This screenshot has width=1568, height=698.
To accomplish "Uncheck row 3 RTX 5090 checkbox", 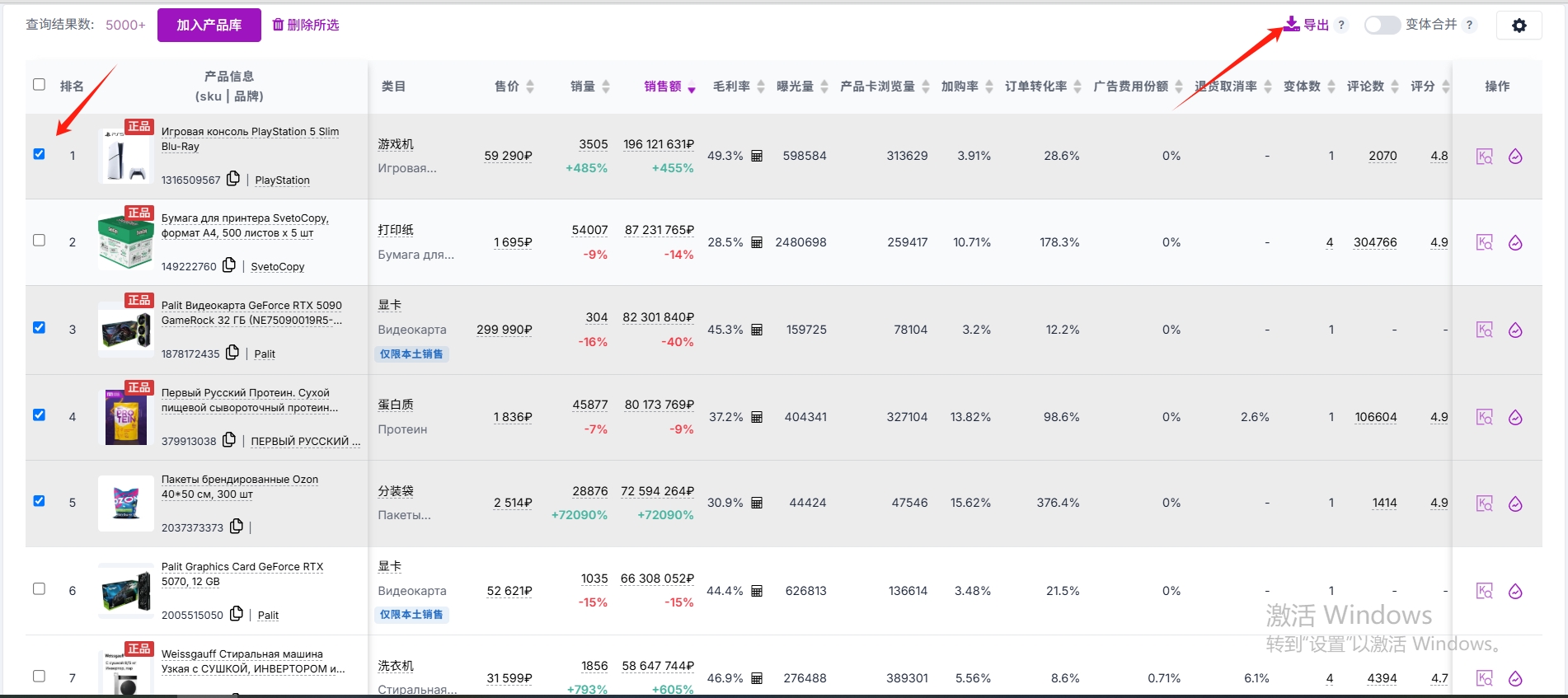I will click(x=39, y=327).
